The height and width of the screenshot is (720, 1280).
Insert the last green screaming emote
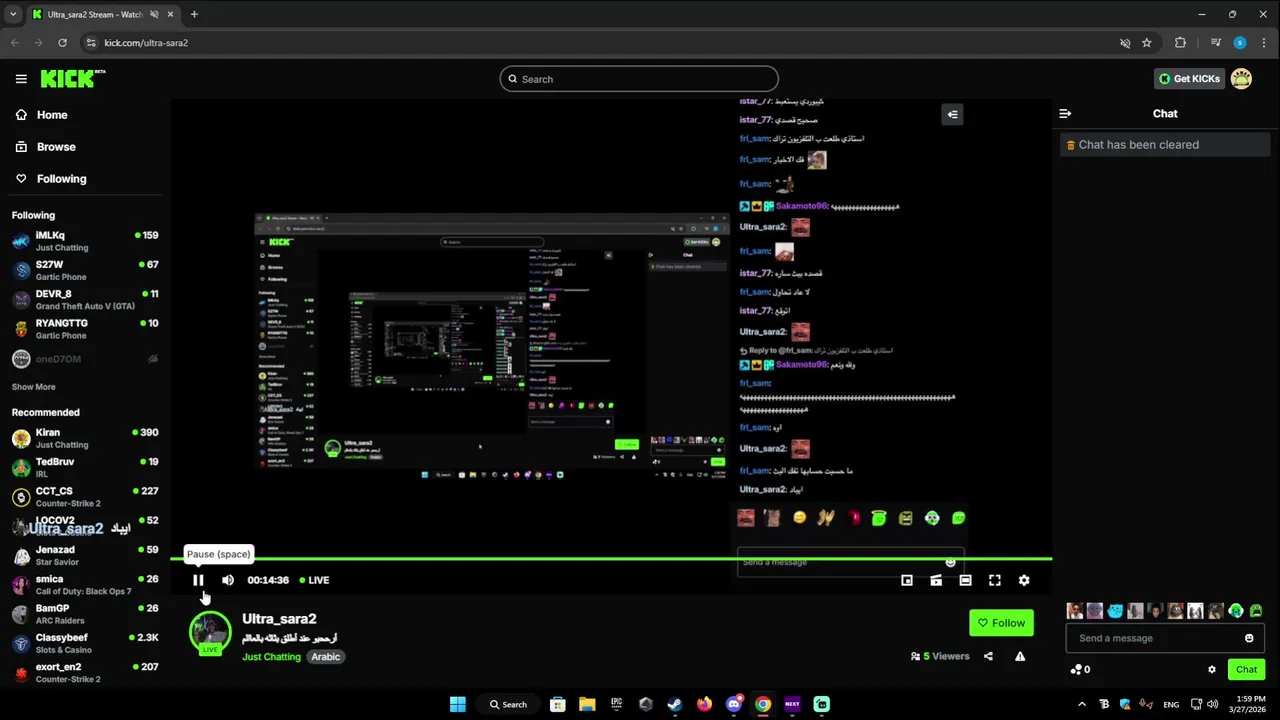pyautogui.click(x=1256, y=611)
